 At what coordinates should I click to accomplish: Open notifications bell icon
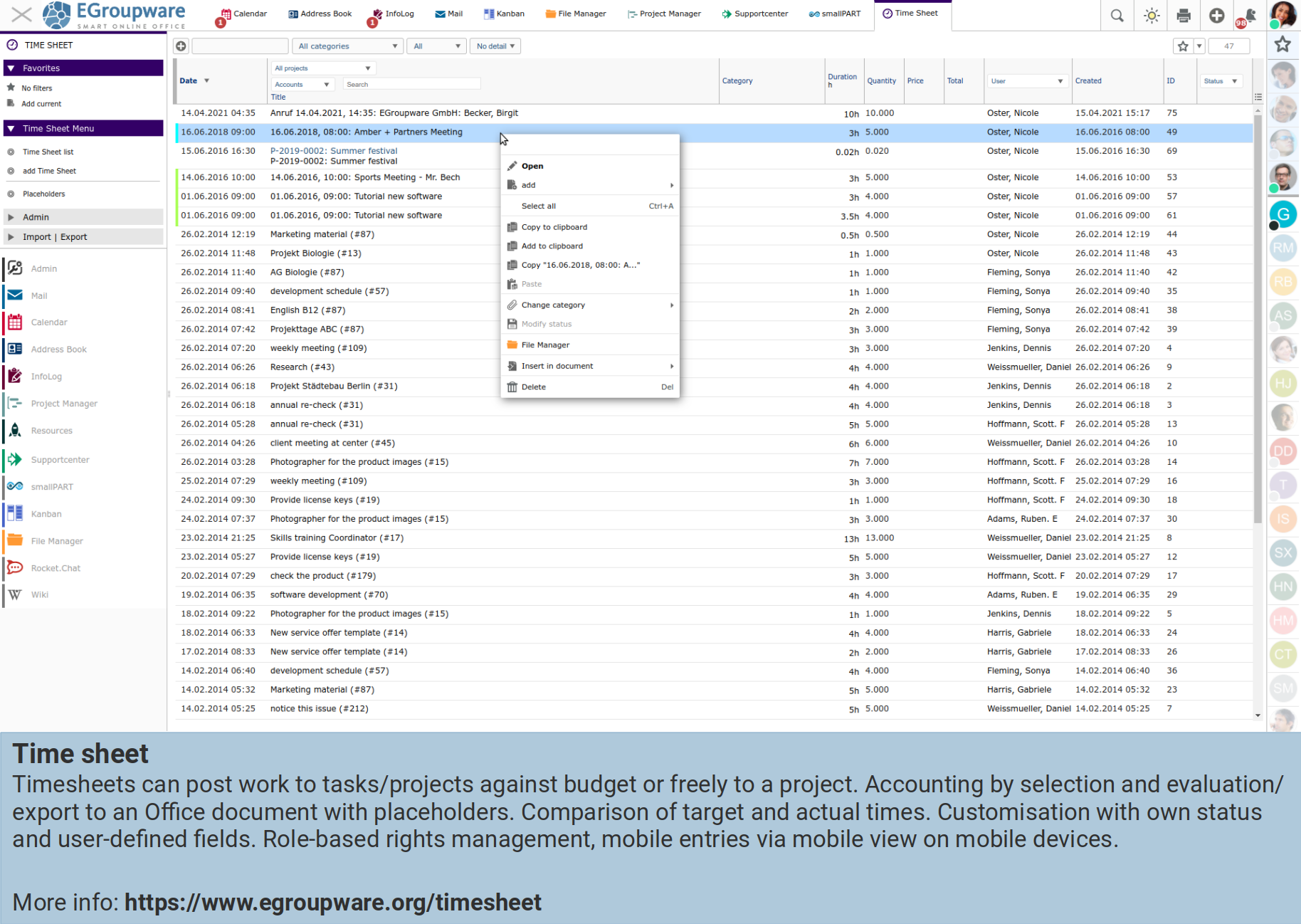pos(1249,16)
